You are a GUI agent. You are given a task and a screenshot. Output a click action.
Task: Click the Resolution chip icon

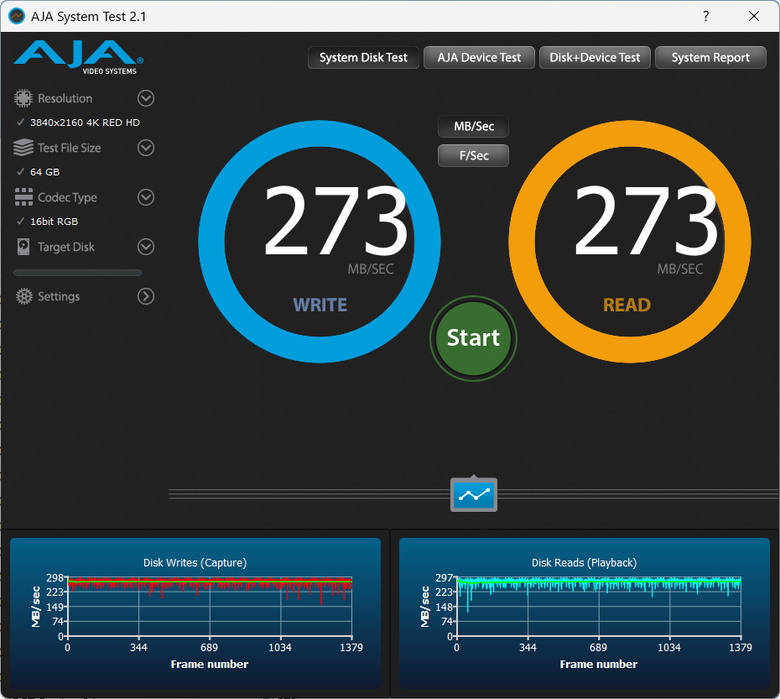23,98
